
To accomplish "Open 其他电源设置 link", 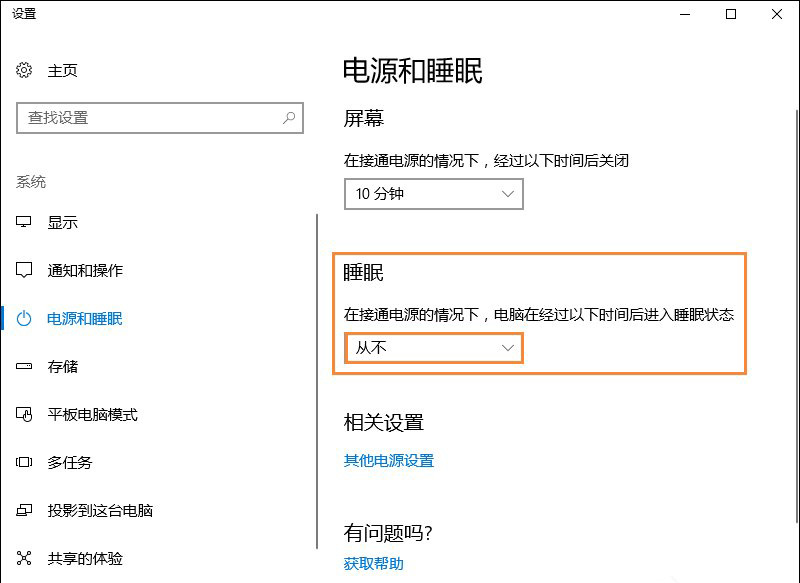I will click(388, 461).
